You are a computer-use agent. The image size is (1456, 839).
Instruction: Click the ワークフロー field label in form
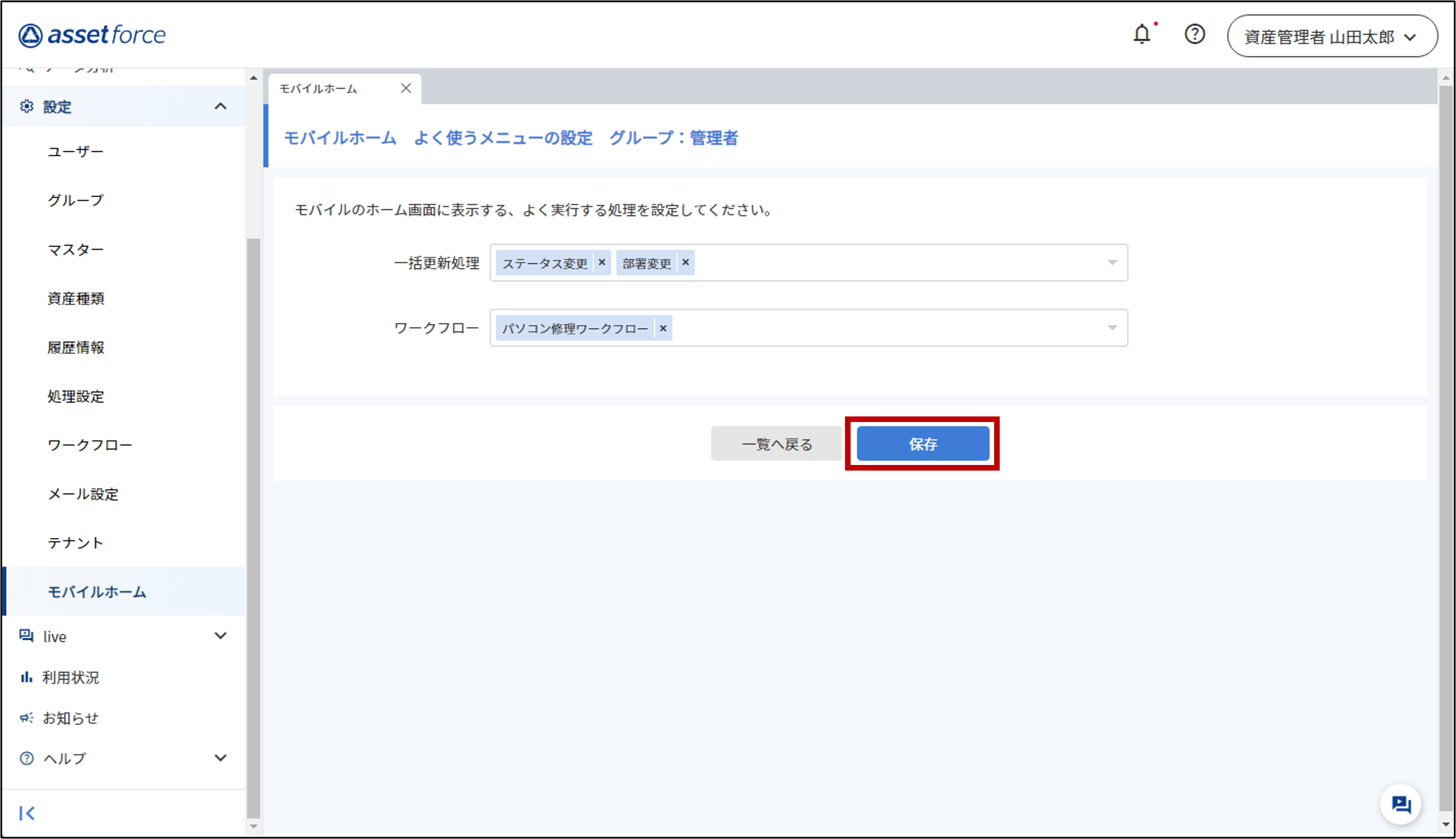coord(436,328)
